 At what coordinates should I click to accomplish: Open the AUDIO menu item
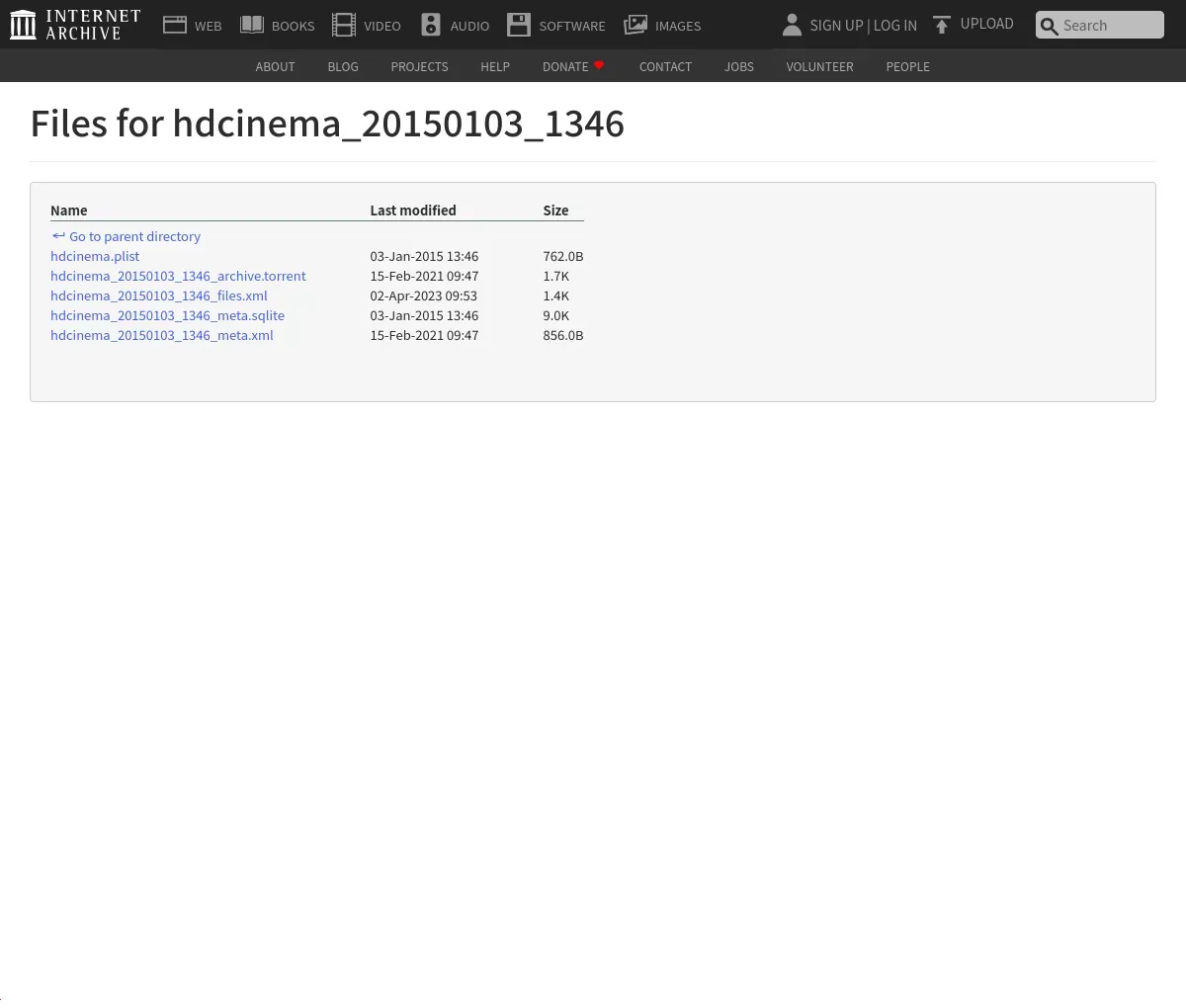(469, 26)
